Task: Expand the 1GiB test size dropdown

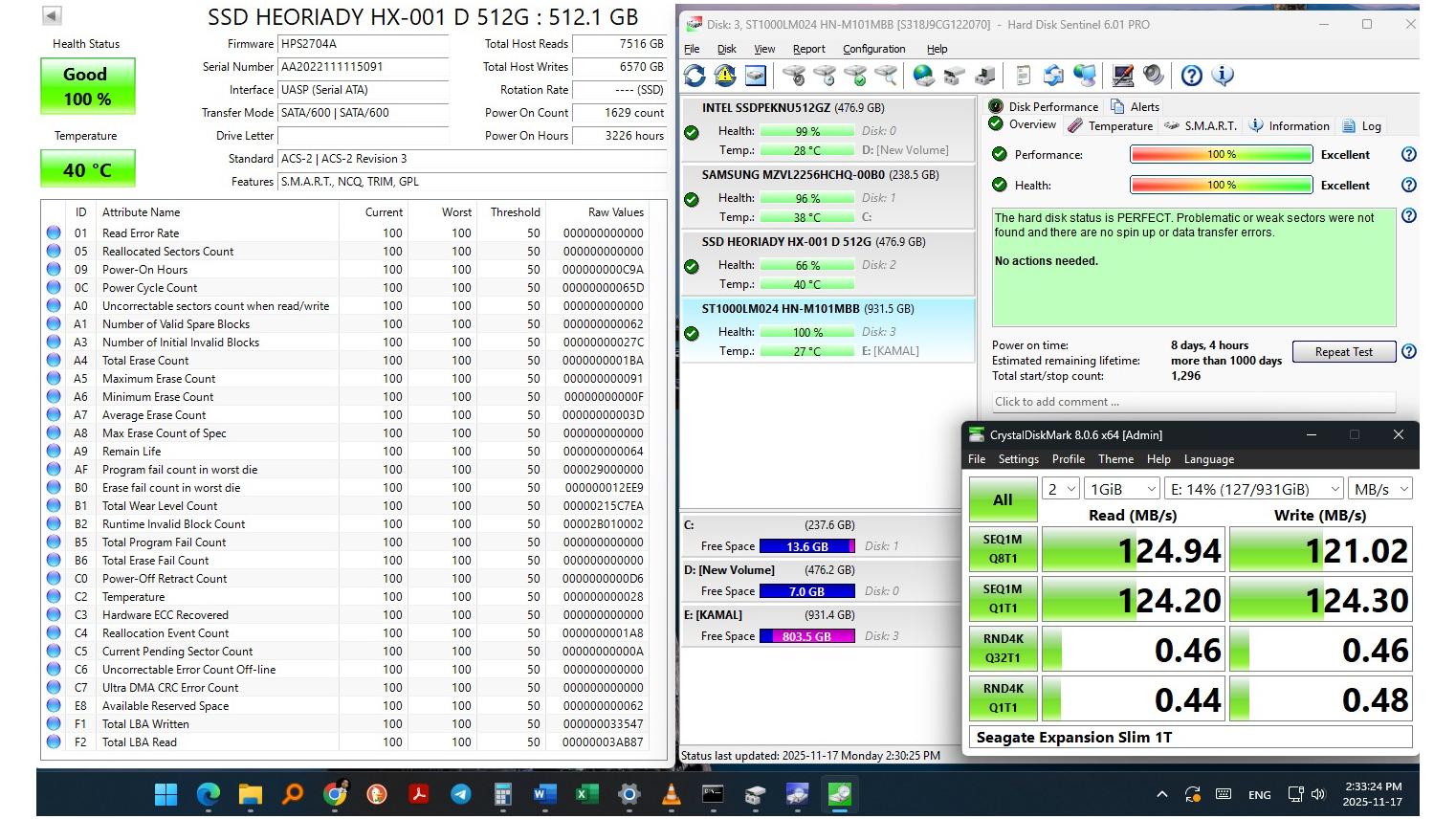Action: click(x=1122, y=489)
